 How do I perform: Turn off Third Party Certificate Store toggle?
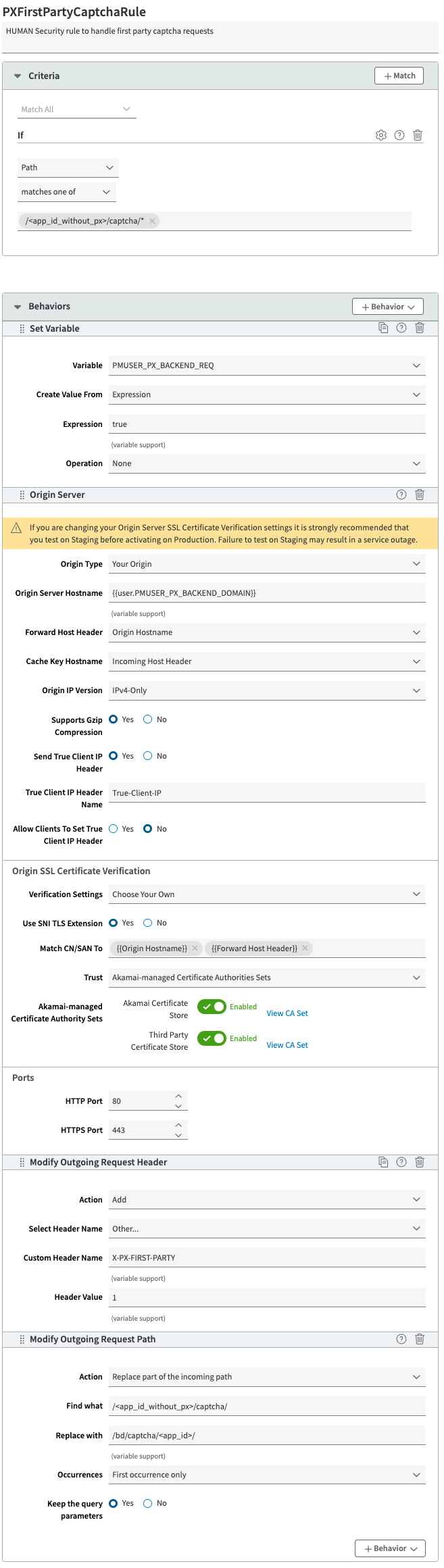pyautogui.click(x=212, y=1038)
